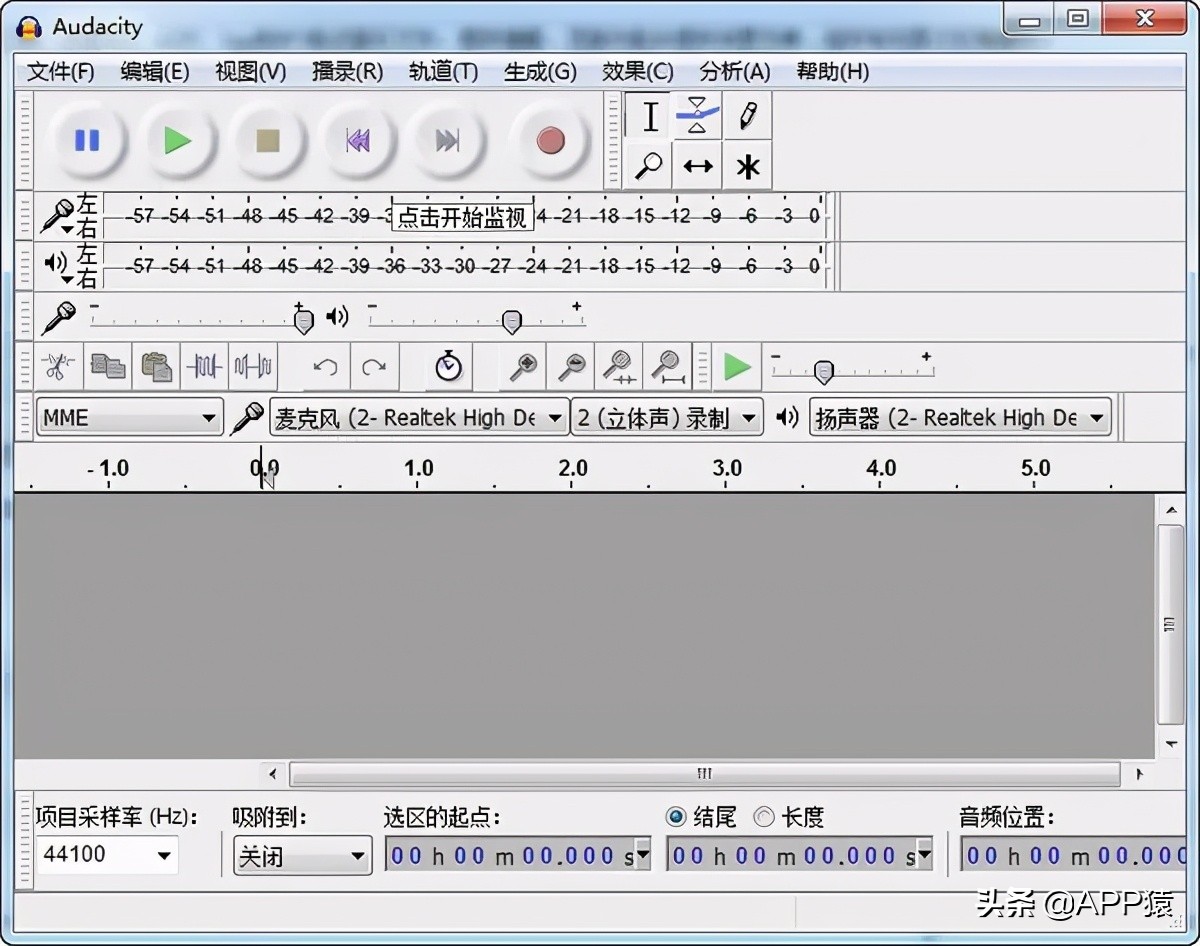
Task: Open the 轨道 menu
Action: (442, 71)
